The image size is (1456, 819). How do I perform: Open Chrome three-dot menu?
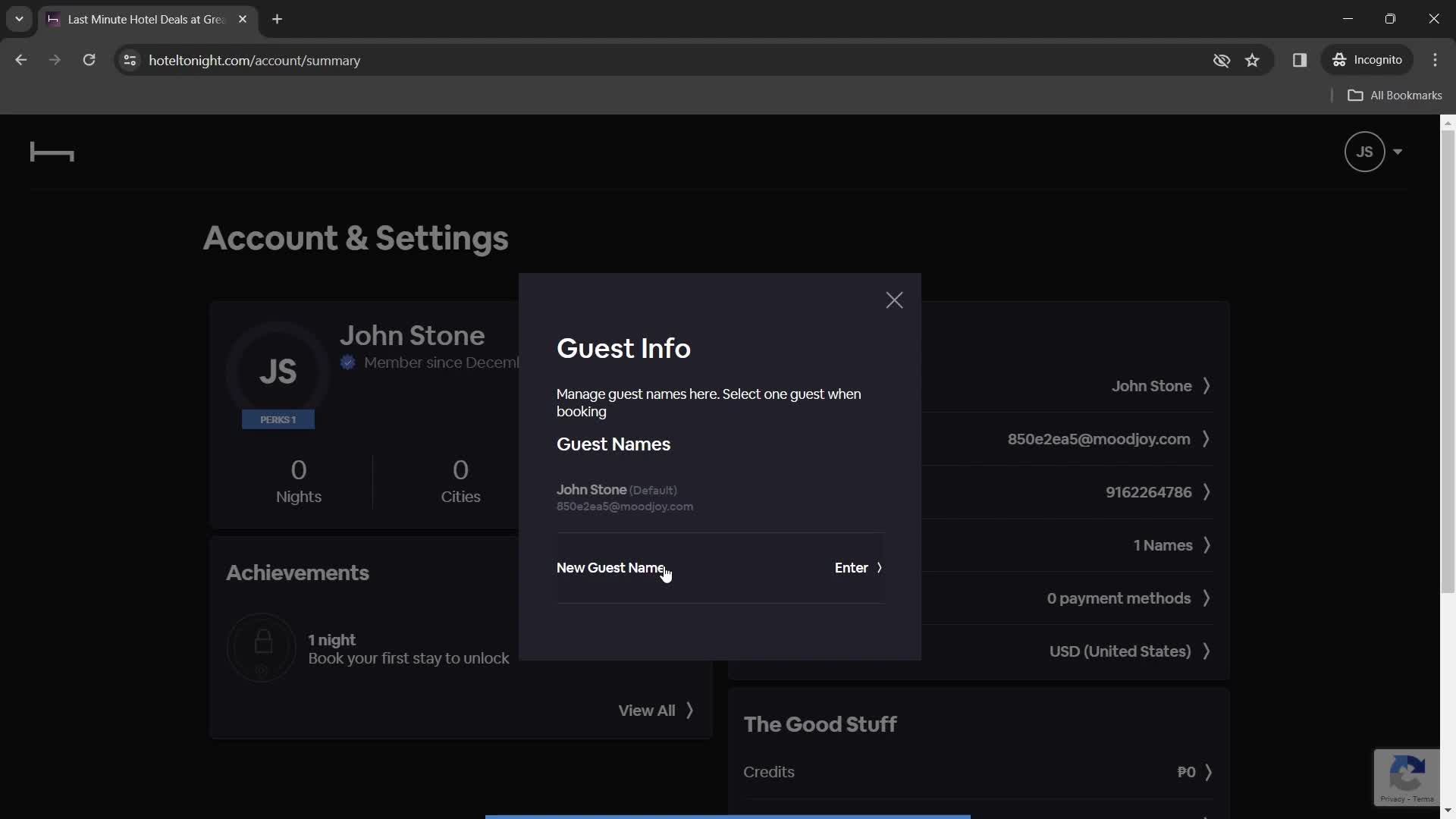click(1435, 60)
